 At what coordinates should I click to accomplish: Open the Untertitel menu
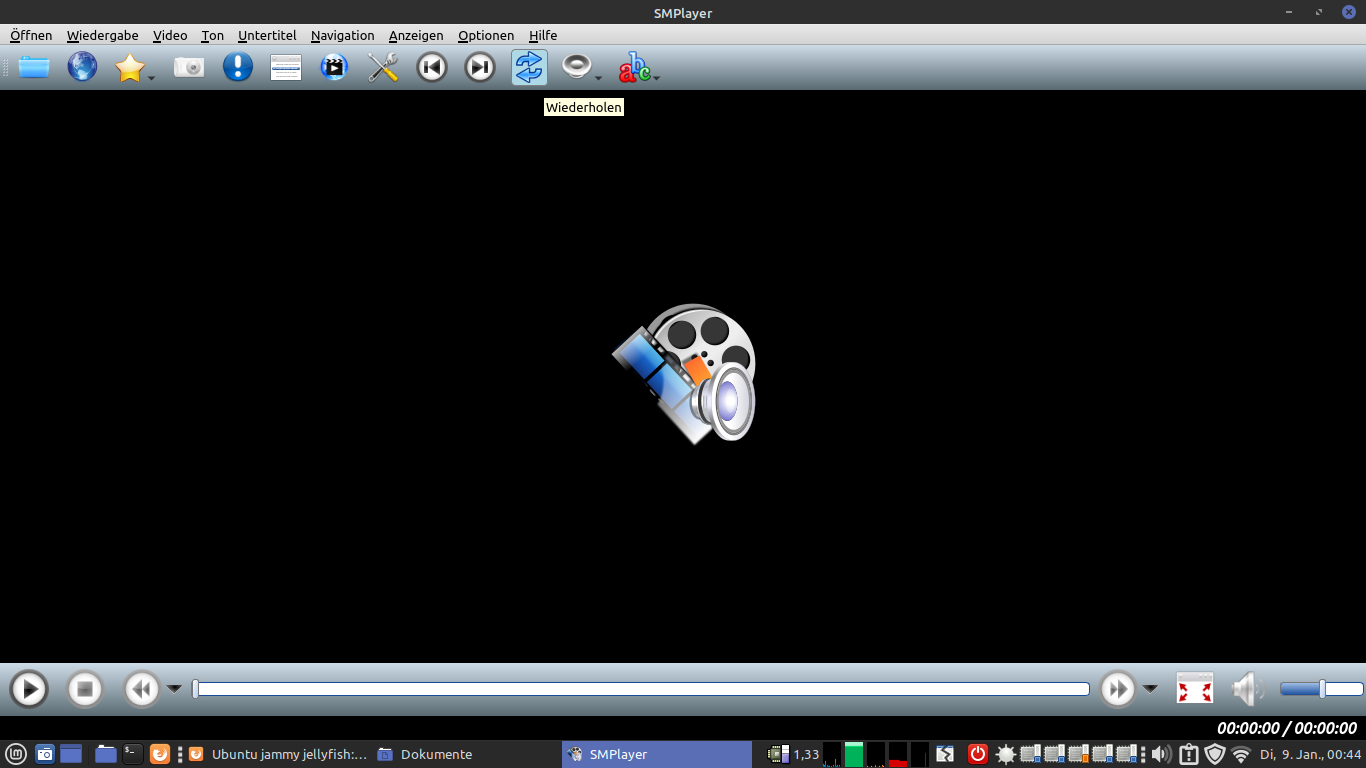tap(267, 35)
